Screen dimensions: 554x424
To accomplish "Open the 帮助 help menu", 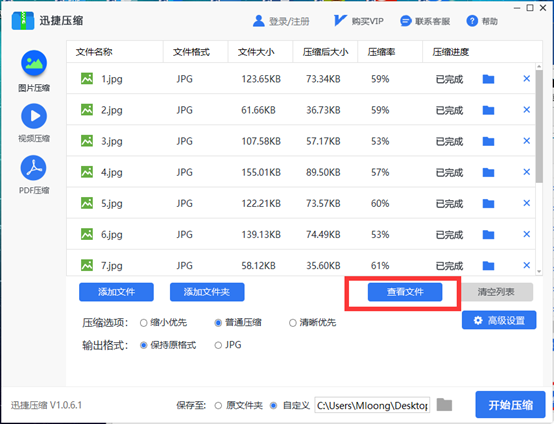I will [x=482, y=21].
